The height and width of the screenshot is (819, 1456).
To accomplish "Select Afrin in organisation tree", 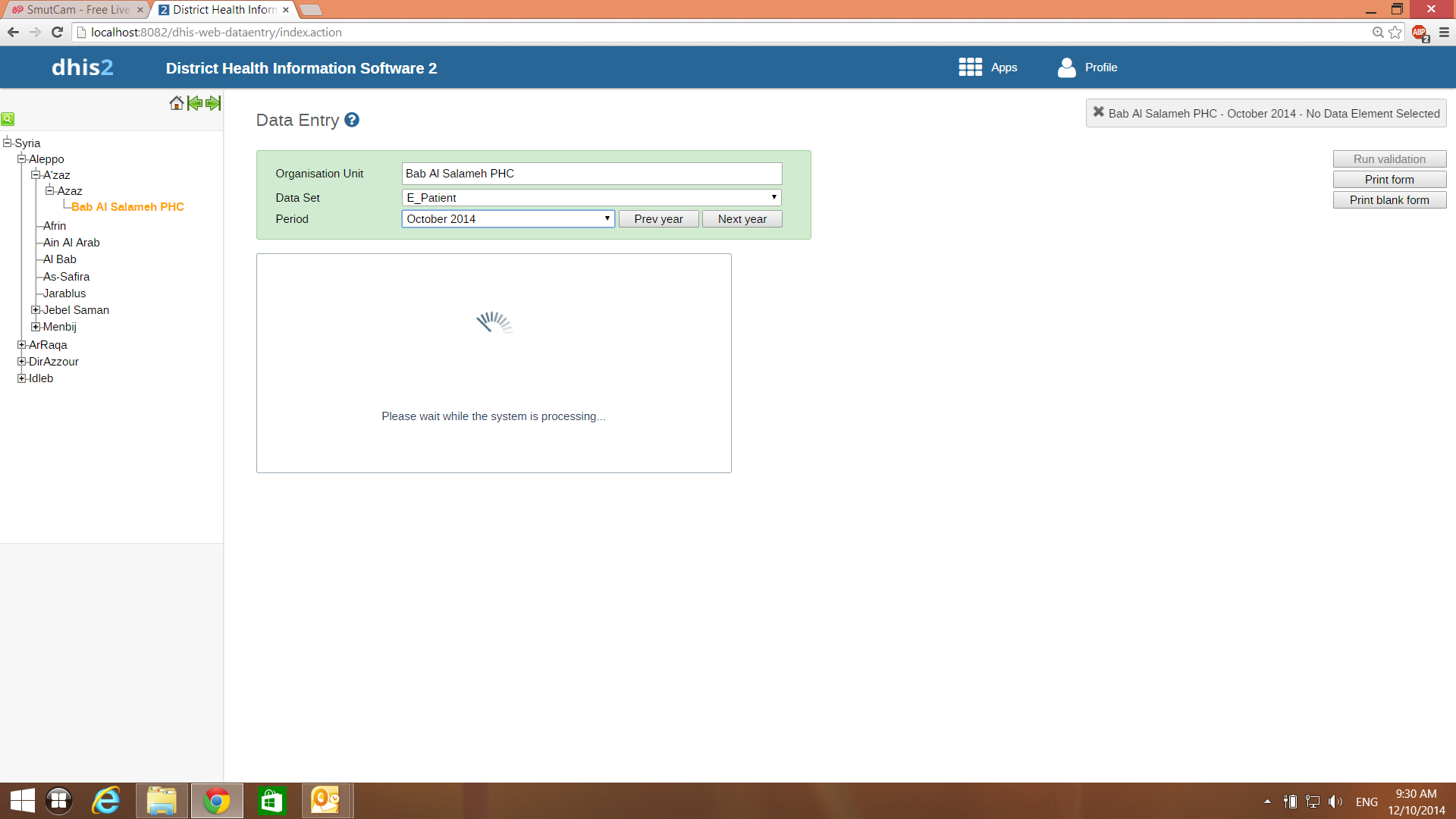I will click(55, 226).
